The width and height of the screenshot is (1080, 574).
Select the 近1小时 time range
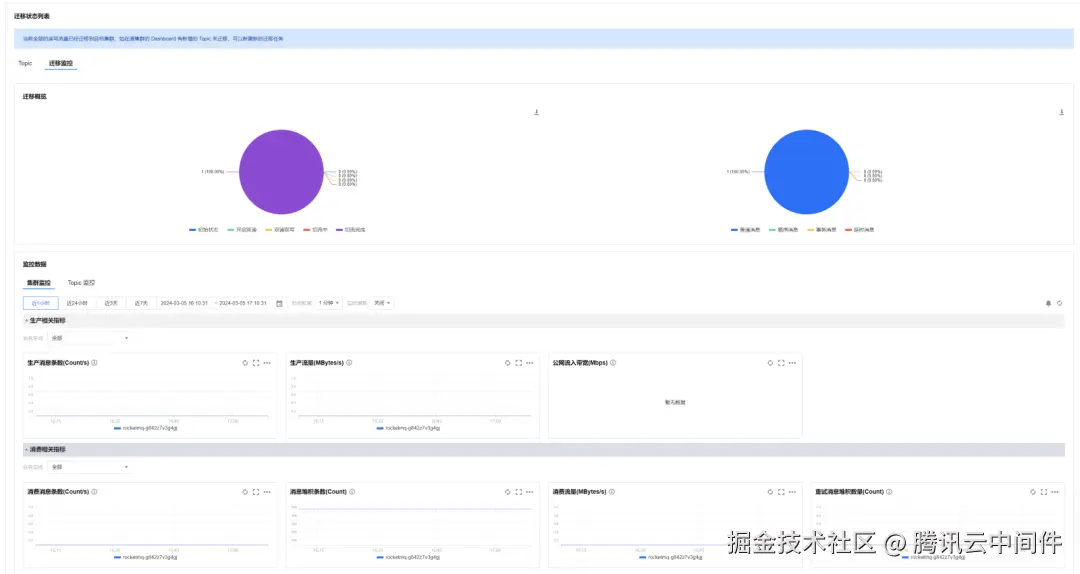pyautogui.click(x=41, y=303)
